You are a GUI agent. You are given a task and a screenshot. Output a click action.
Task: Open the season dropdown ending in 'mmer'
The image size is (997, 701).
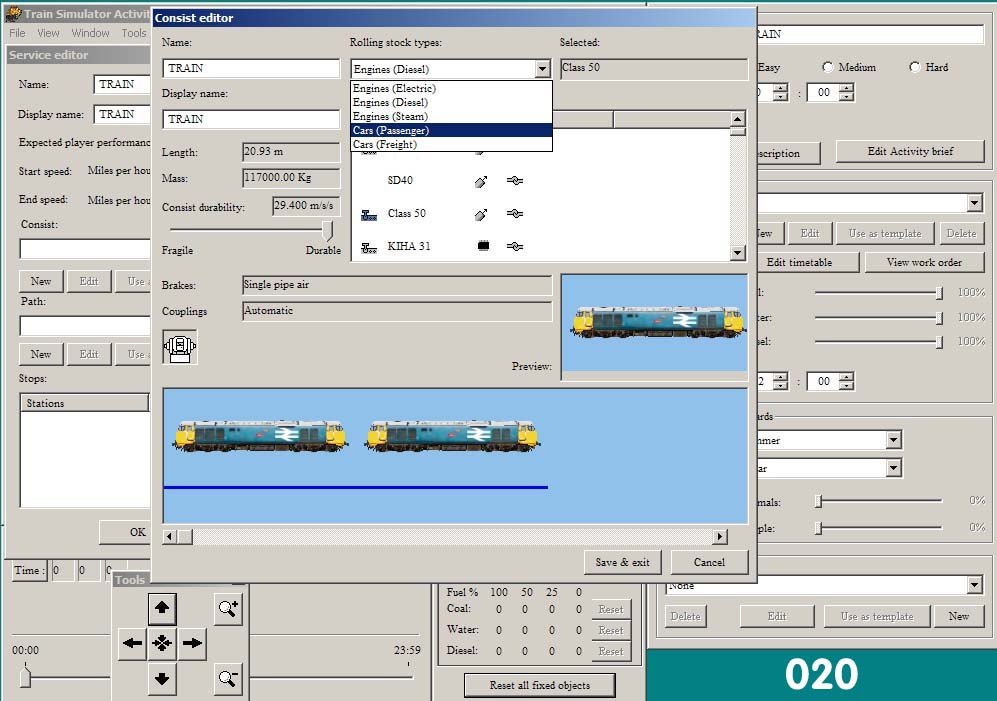pos(893,440)
